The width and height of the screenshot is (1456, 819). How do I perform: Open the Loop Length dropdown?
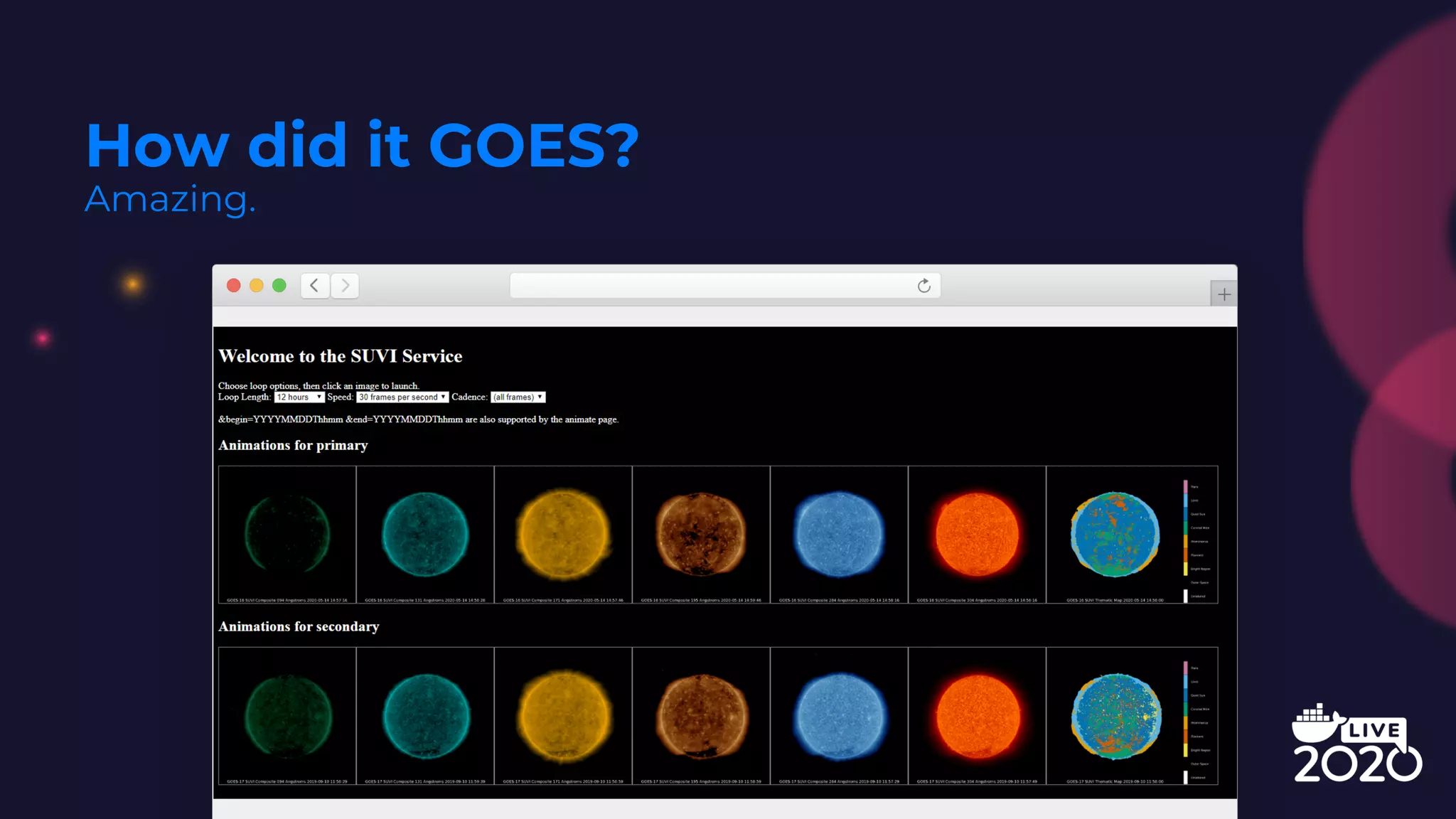(299, 397)
